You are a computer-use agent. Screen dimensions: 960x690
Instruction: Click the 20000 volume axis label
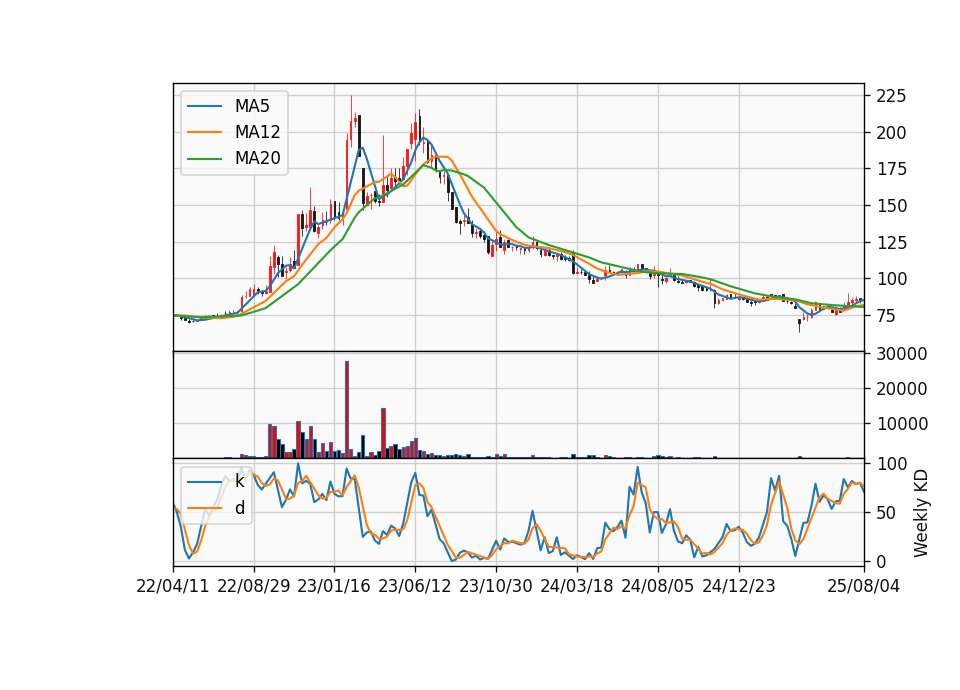point(902,389)
